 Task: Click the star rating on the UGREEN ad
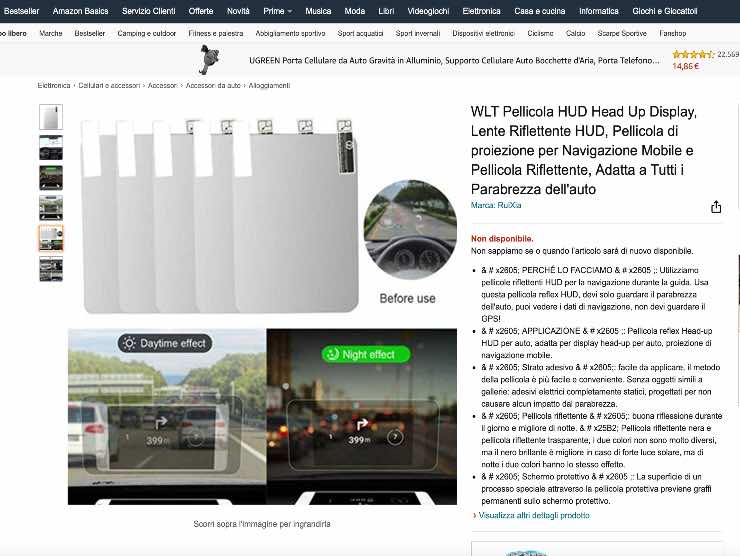click(x=692, y=55)
